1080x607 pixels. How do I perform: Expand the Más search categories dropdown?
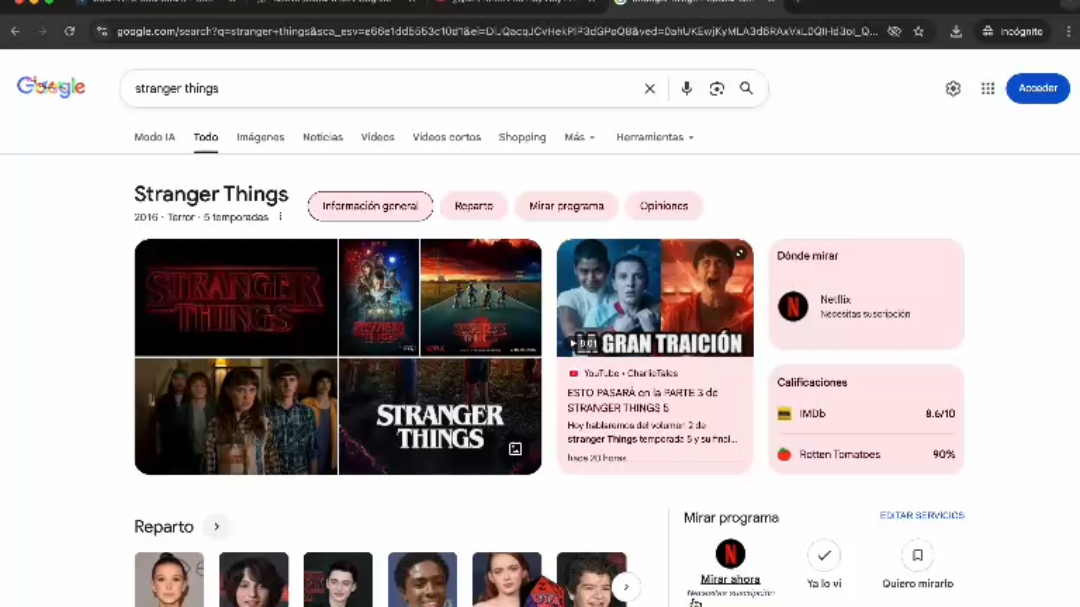(579, 137)
